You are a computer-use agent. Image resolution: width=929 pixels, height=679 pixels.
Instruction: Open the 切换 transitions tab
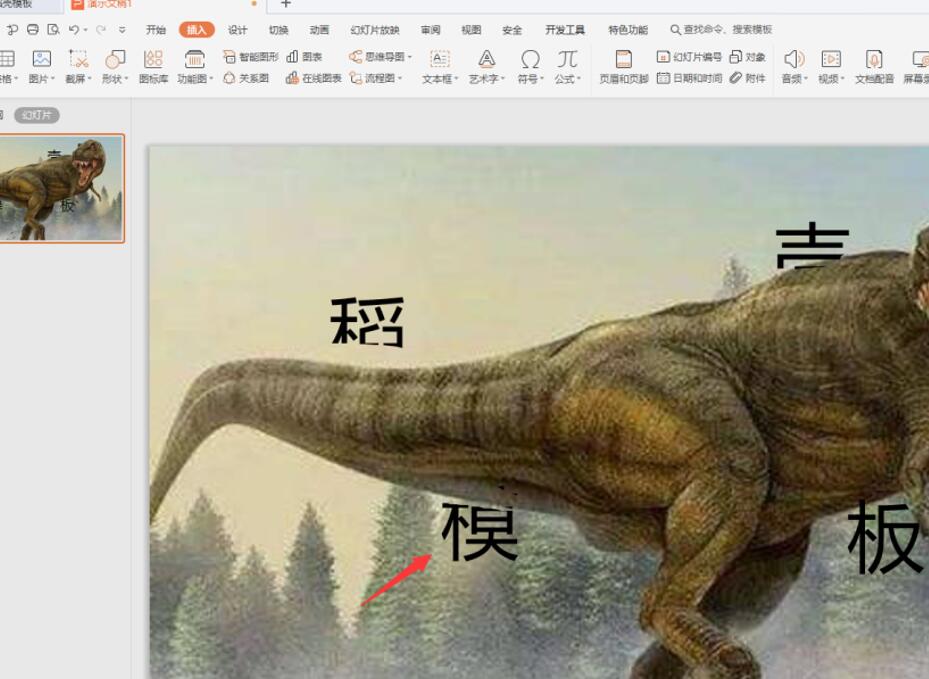pos(278,30)
